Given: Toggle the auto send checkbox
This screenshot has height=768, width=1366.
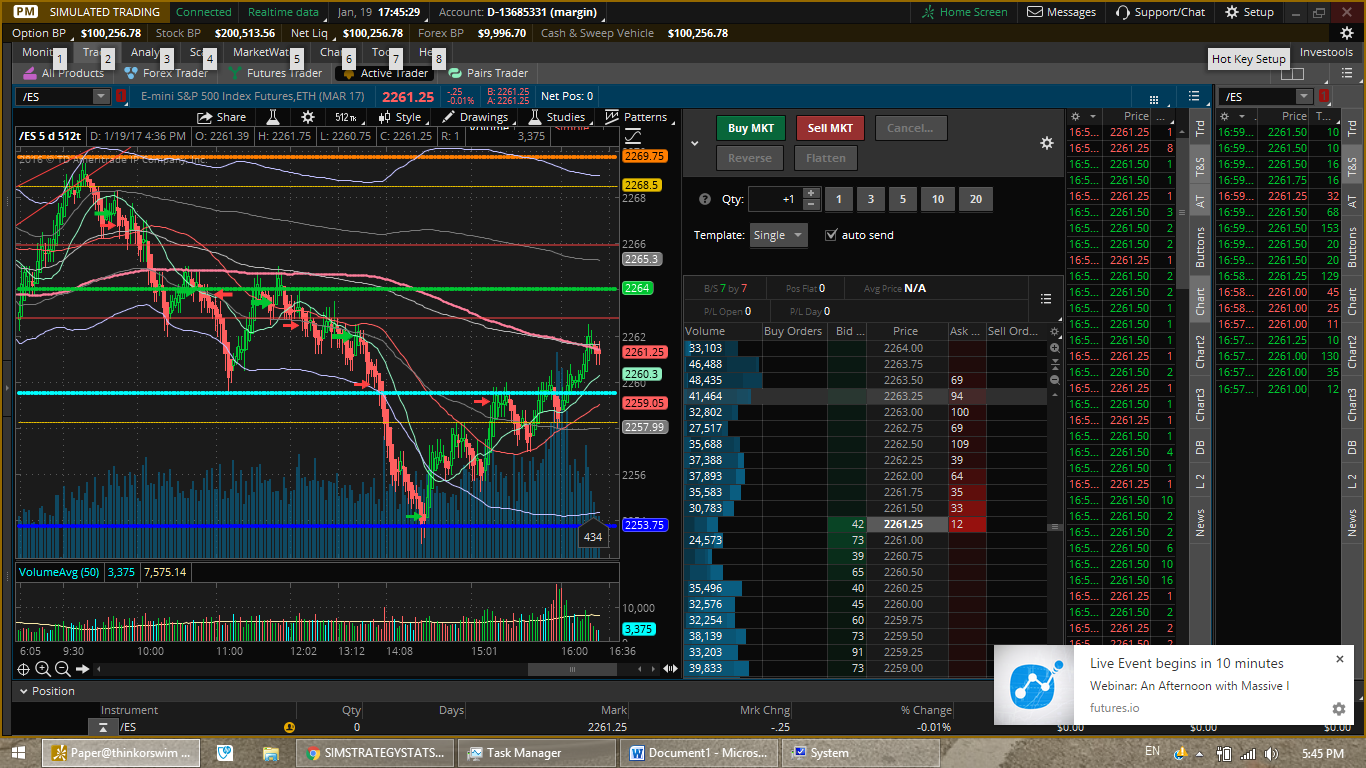Looking at the screenshot, I should [x=831, y=235].
